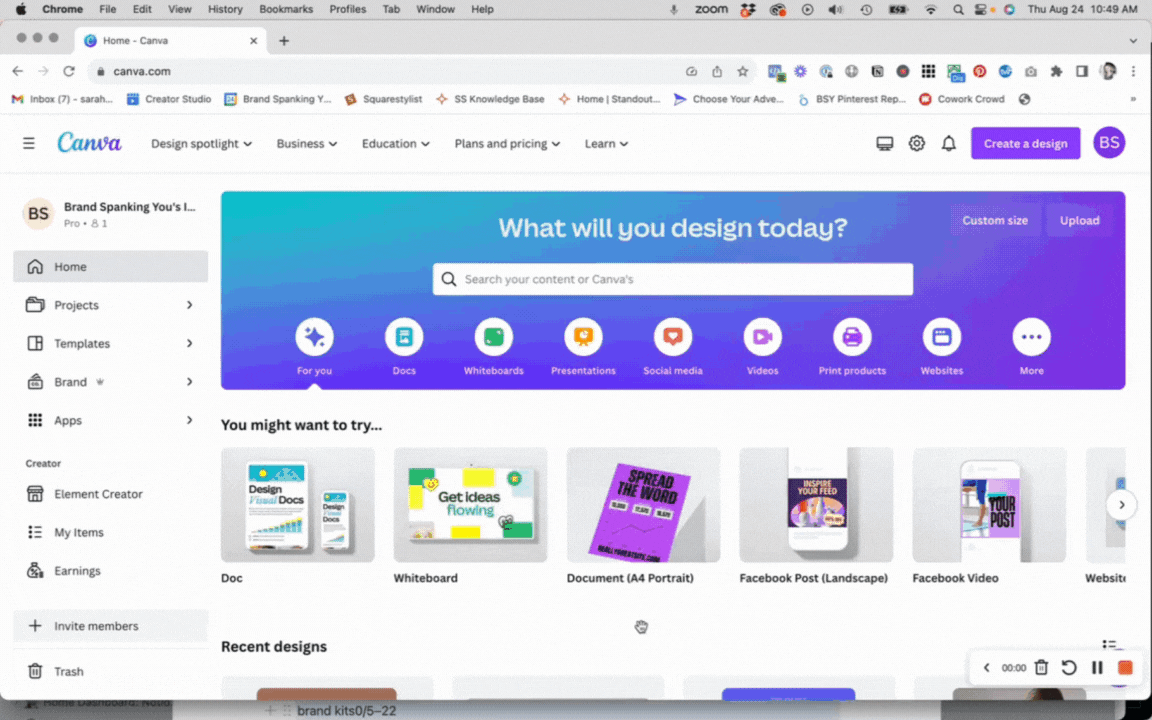Click Create a design button
The width and height of the screenshot is (1152, 720).
[1025, 143]
